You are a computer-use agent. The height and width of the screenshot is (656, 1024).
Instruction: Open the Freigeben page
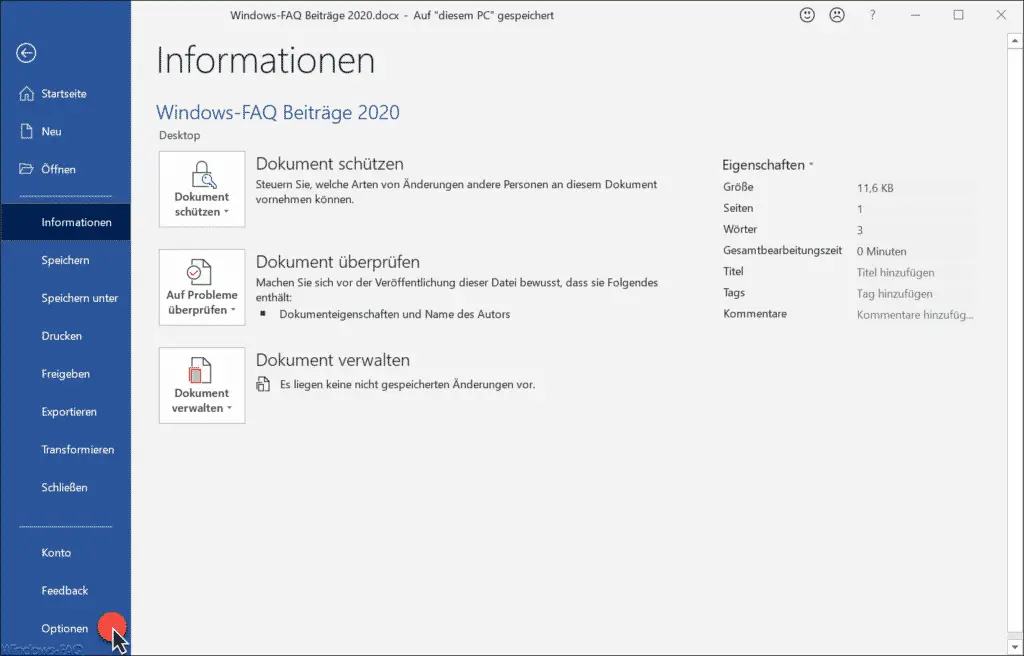pyautogui.click(x=65, y=374)
